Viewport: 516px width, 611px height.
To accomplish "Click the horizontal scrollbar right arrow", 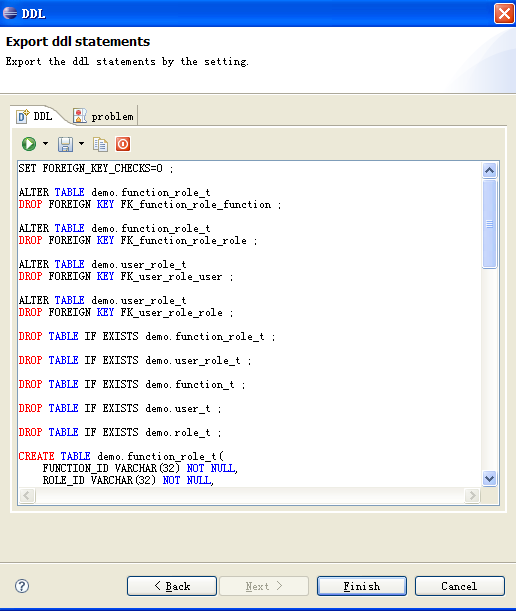I will coord(472,496).
